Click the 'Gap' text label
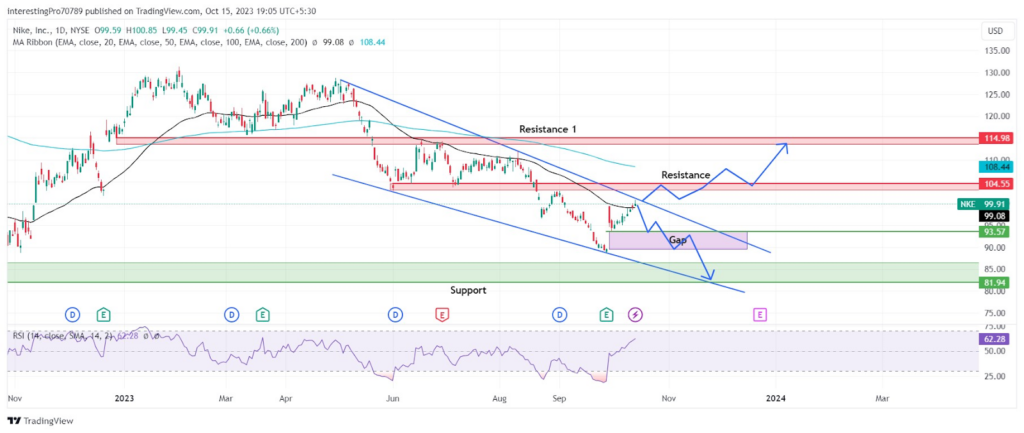This screenshot has width=1024, height=433. (x=678, y=240)
